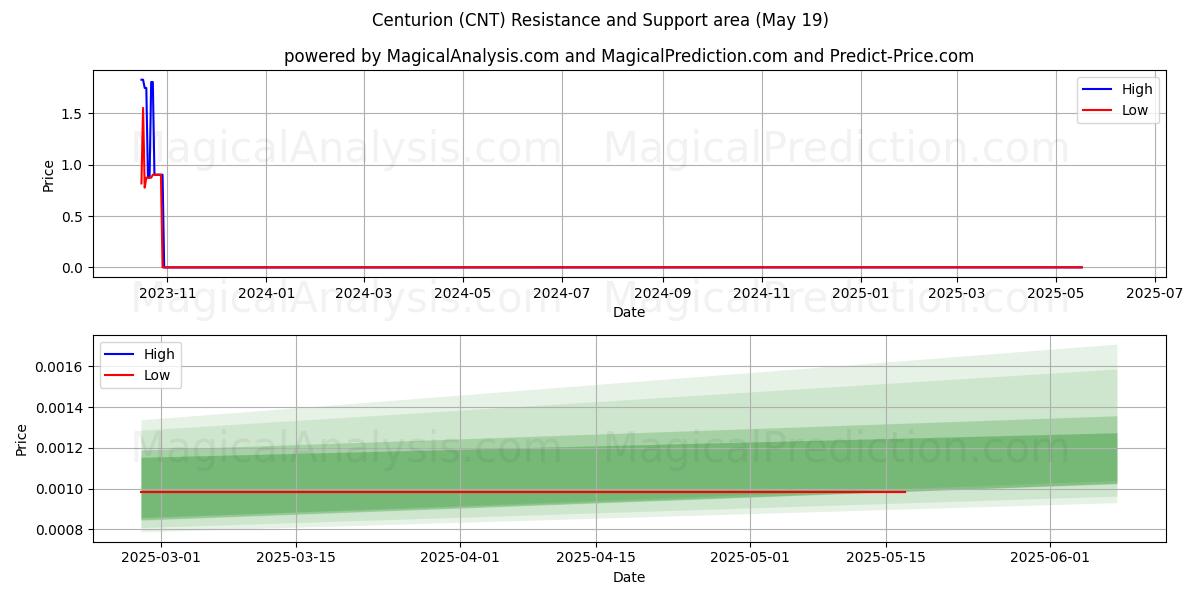
Task: Click the 'Price' y-axis label of bottom chart
Action: 22,439
